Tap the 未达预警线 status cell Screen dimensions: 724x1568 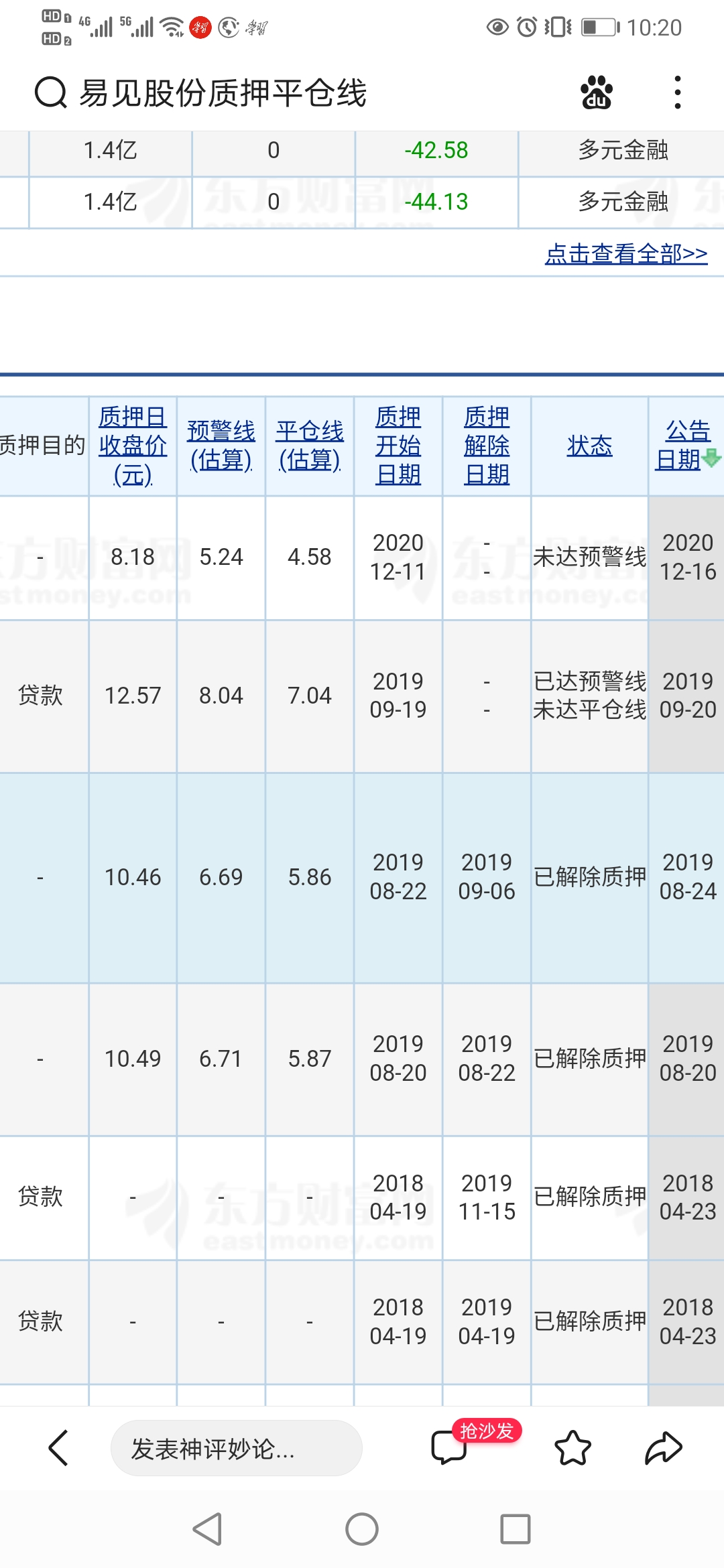pos(590,557)
